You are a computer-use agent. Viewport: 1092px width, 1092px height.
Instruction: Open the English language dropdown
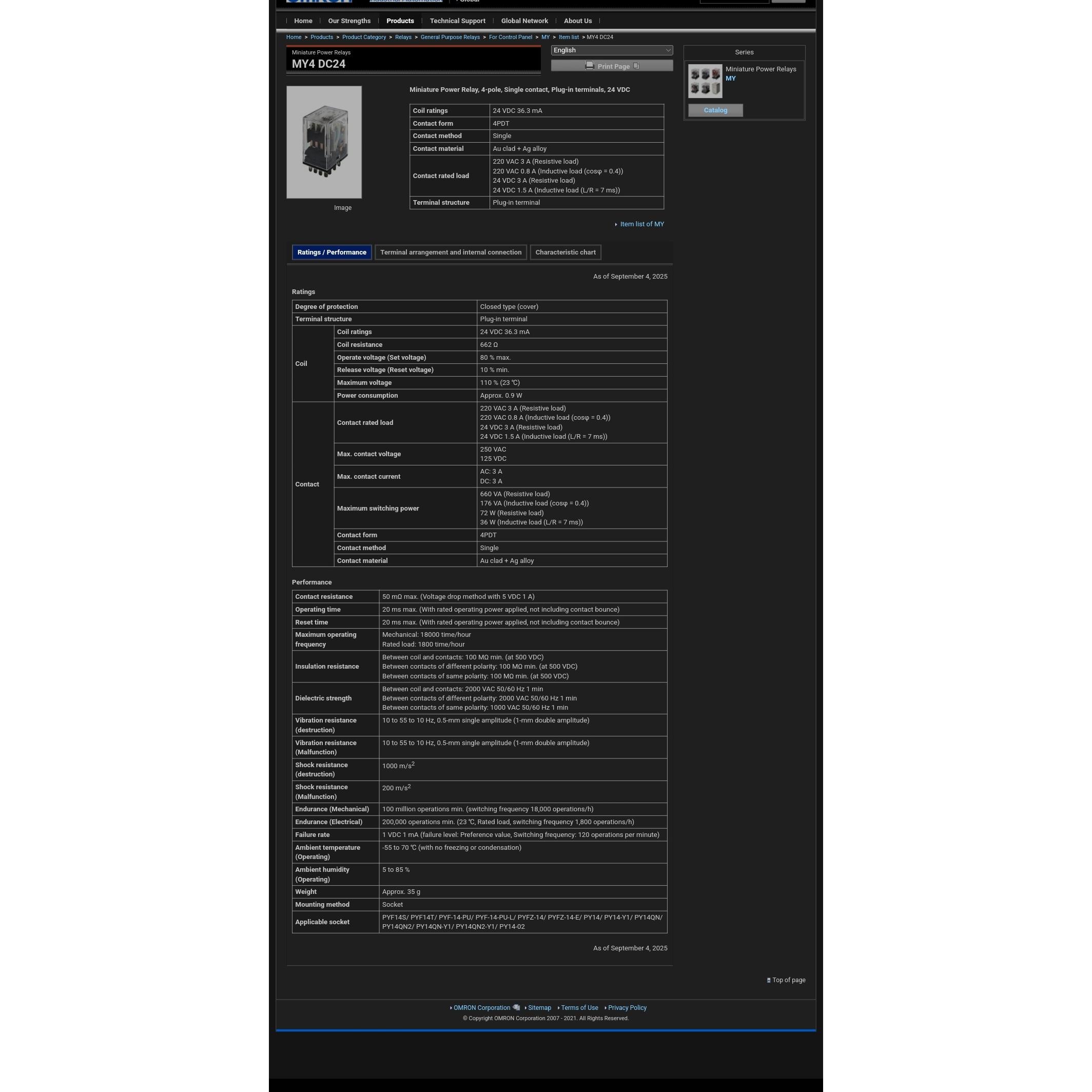click(x=612, y=50)
